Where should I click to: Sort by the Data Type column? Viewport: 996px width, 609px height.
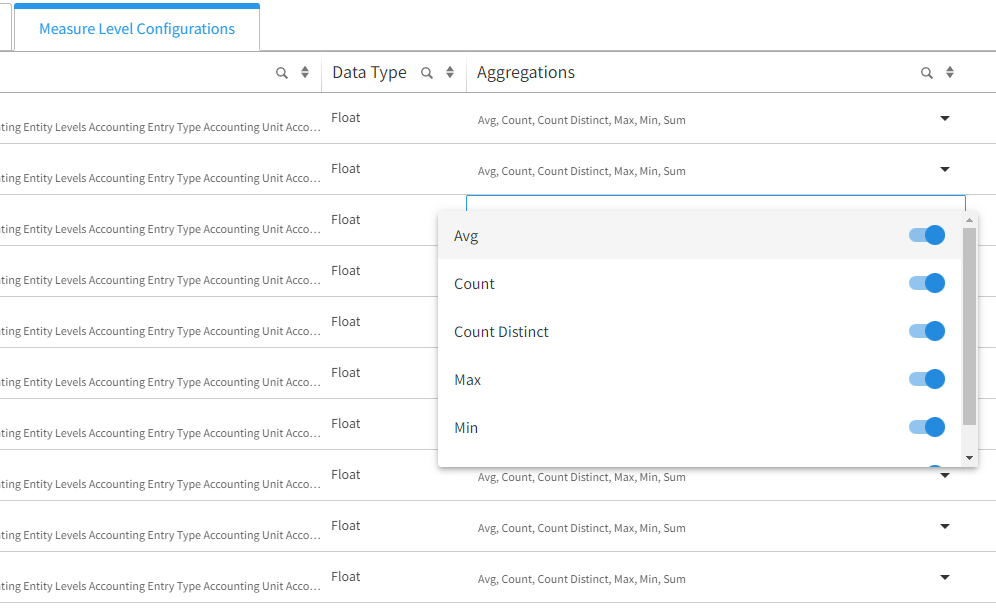point(450,73)
